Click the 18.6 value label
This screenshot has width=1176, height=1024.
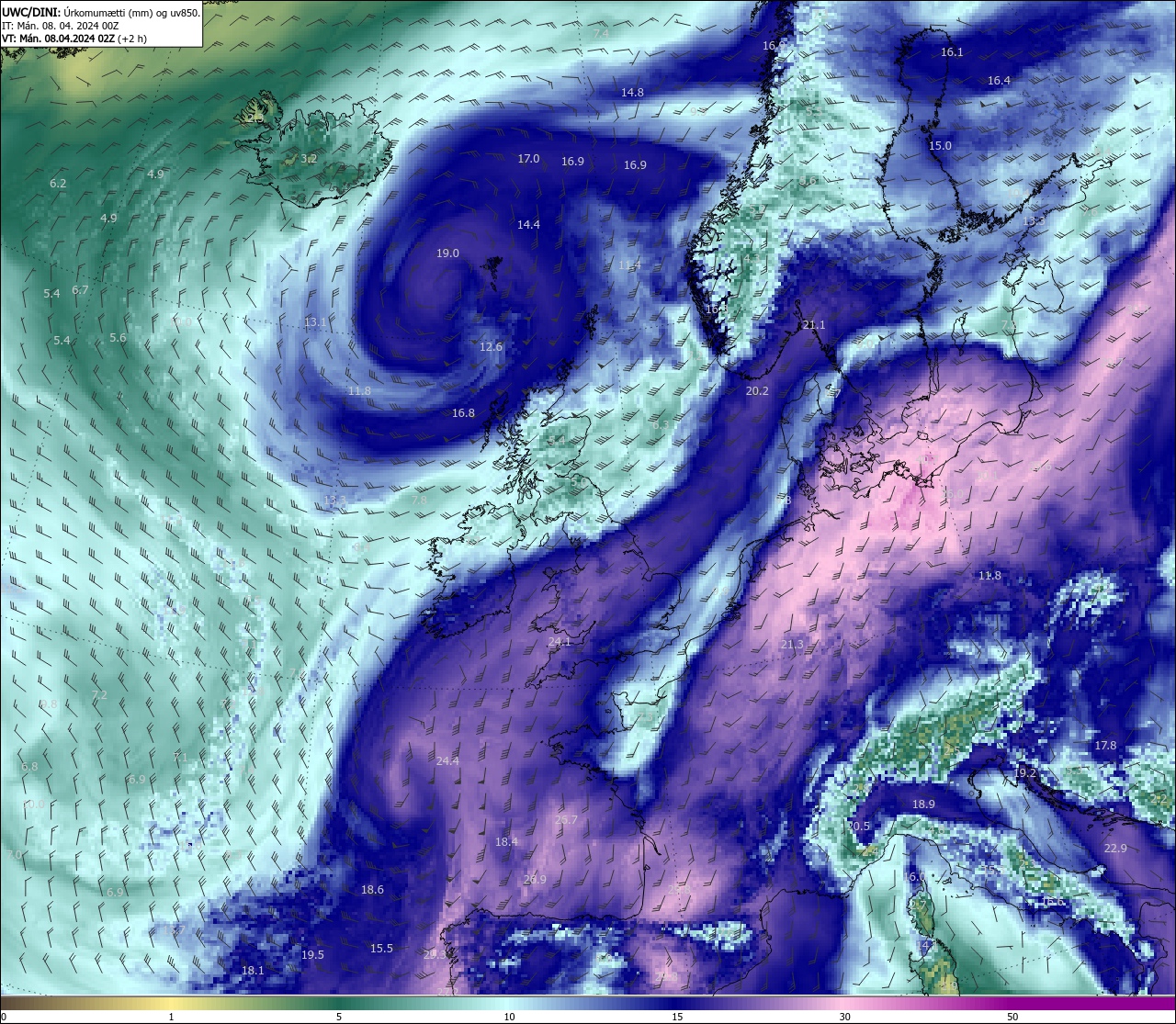pyautogui.click(x=372, y=890)
